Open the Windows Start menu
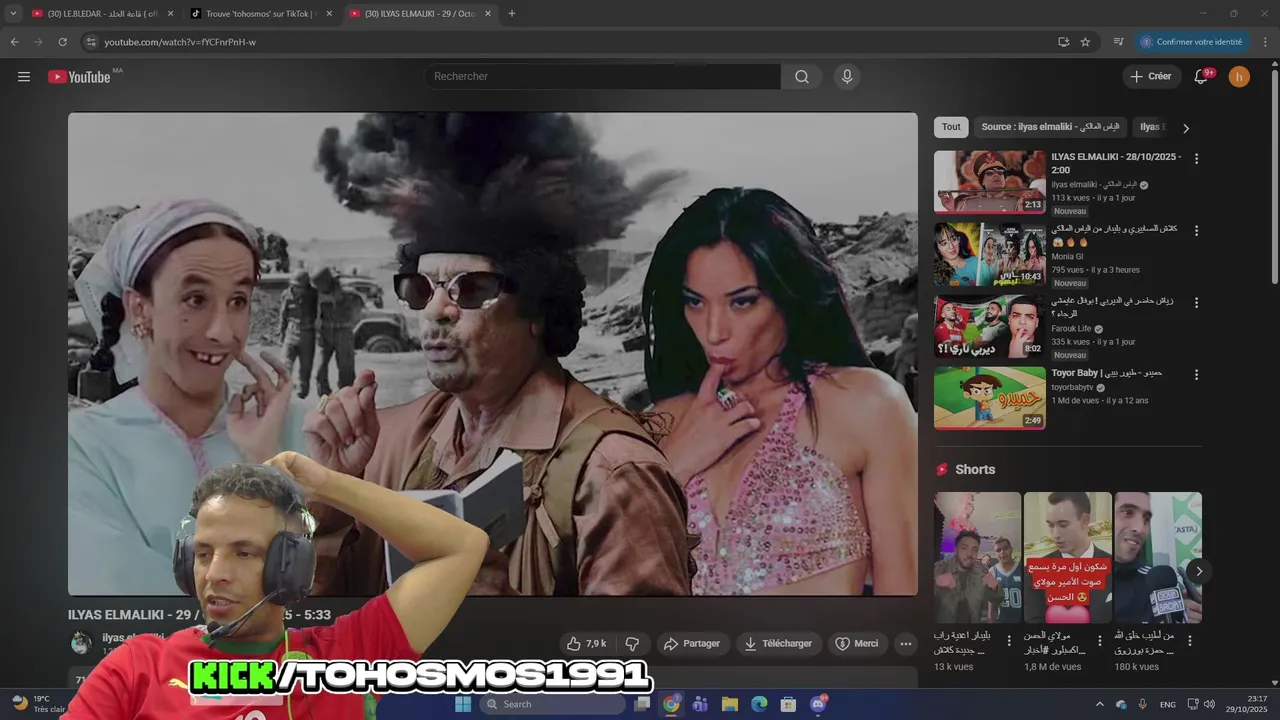The width and height of the screenshot is (1280, 720). (x=463, y=704)
